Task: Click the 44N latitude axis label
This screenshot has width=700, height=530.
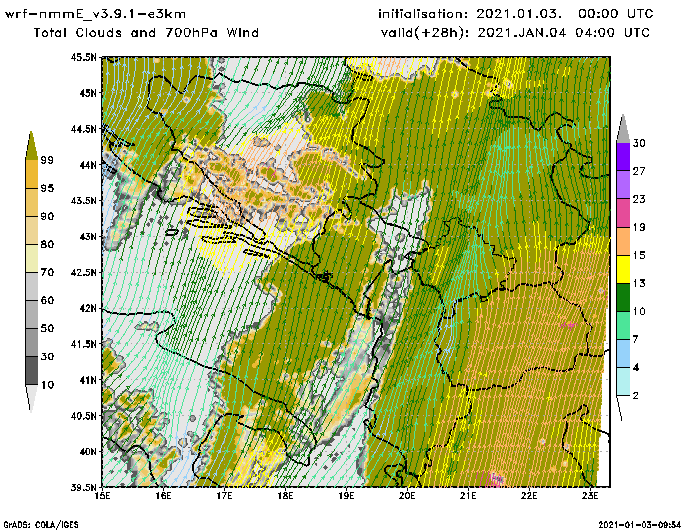Action: click(88, 165)
